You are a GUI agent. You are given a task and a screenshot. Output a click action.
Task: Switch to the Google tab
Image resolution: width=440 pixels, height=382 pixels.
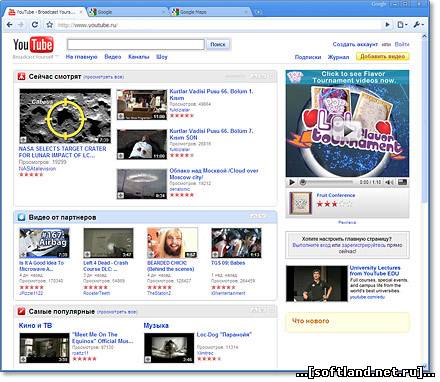128,12
